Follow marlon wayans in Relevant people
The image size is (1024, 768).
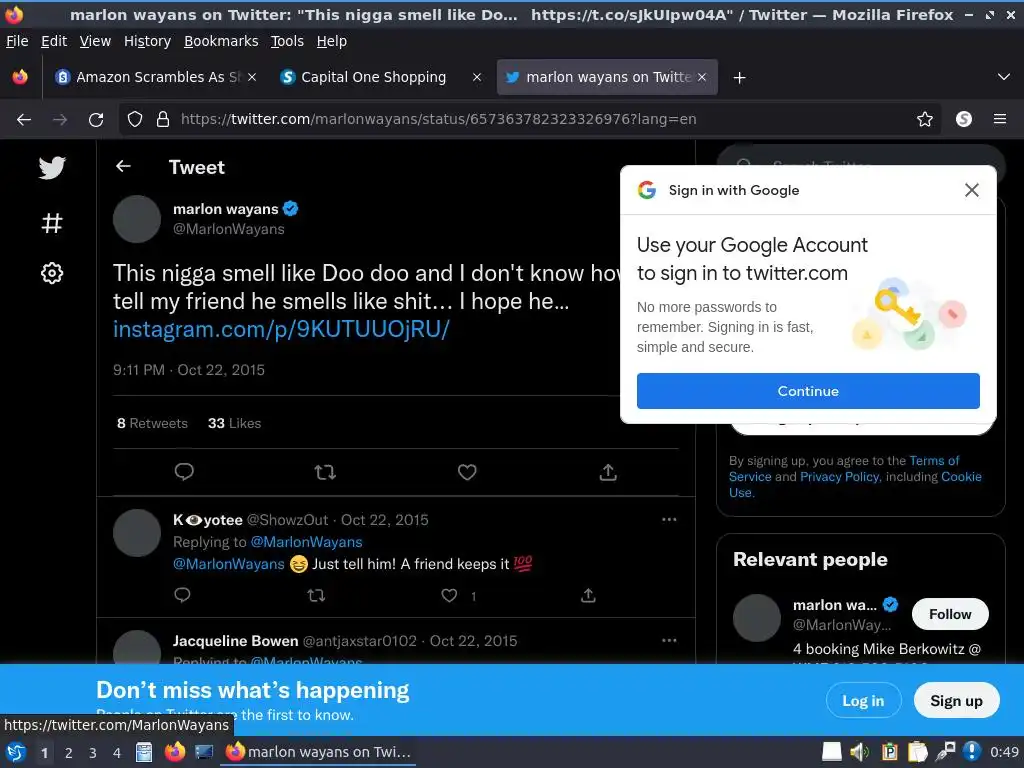[x=949, y=614]
